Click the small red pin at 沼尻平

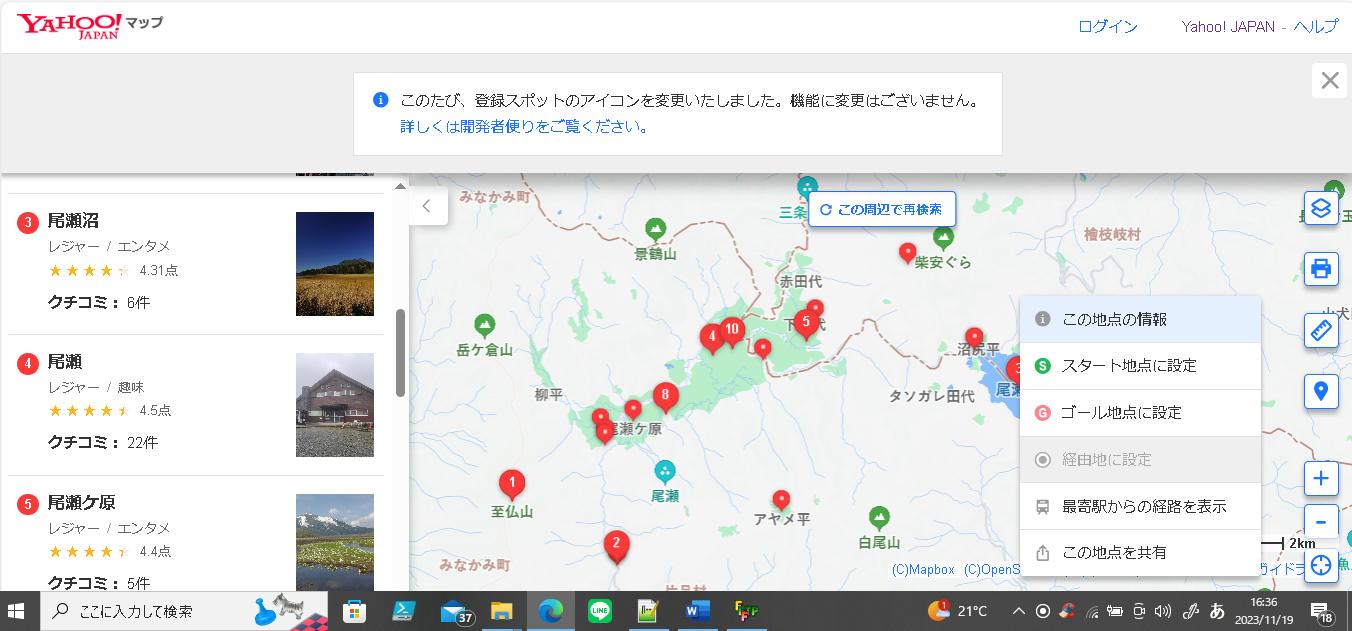pyautogui.click(x=973, y=337)
